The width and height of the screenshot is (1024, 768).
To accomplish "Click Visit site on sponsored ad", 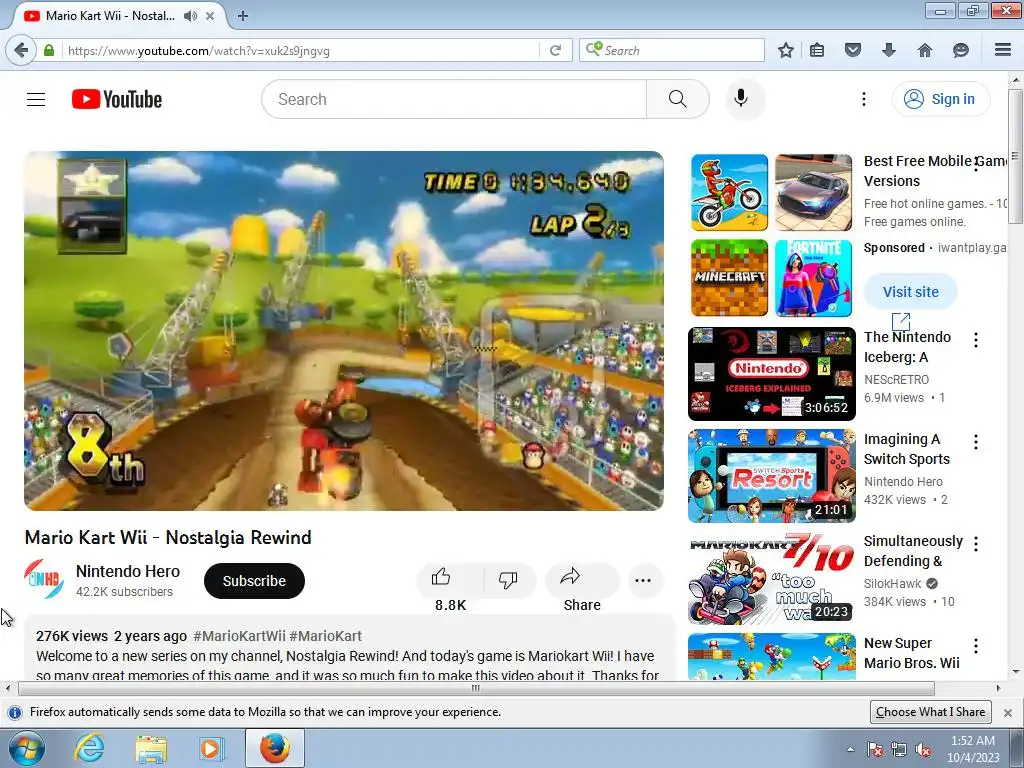I will tap(910, 292).
